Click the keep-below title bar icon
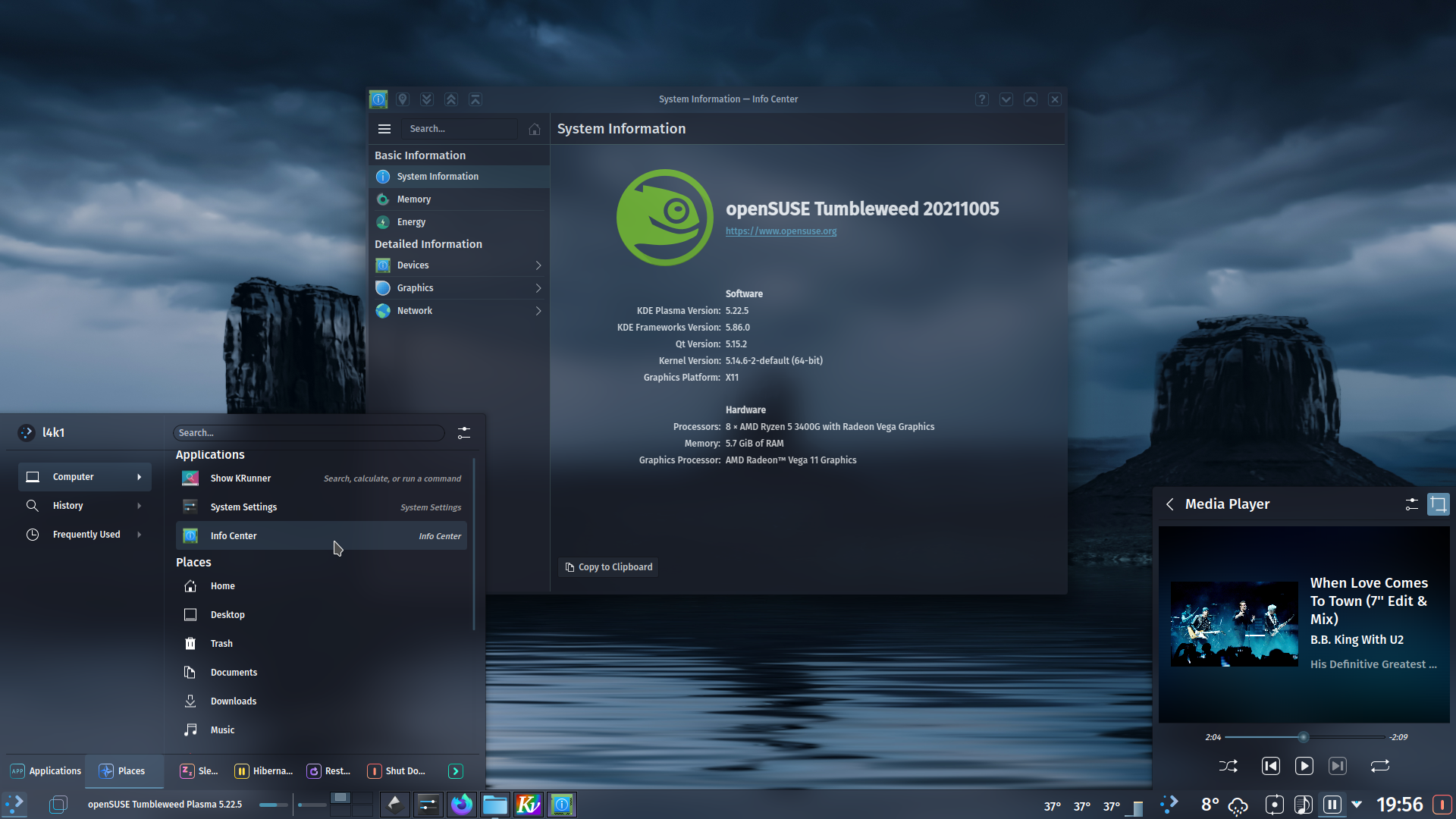Image resolution: width=1456 pixels, height=819 pixels. pos(427,99)
